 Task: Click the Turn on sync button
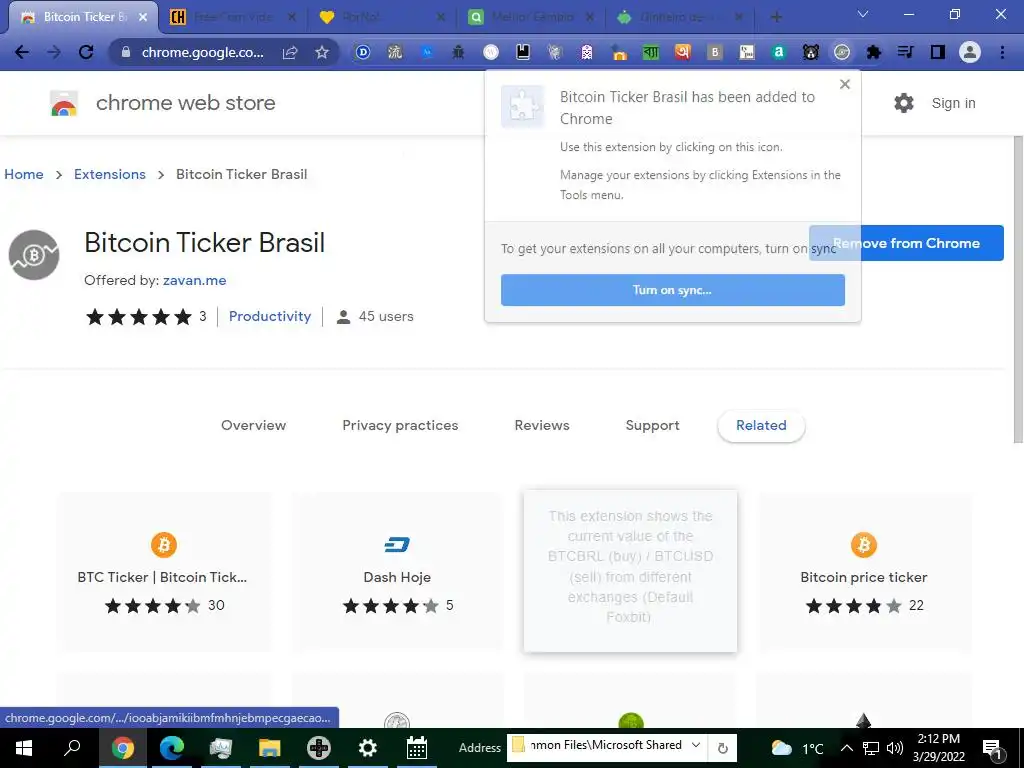[x=673, y=290]
